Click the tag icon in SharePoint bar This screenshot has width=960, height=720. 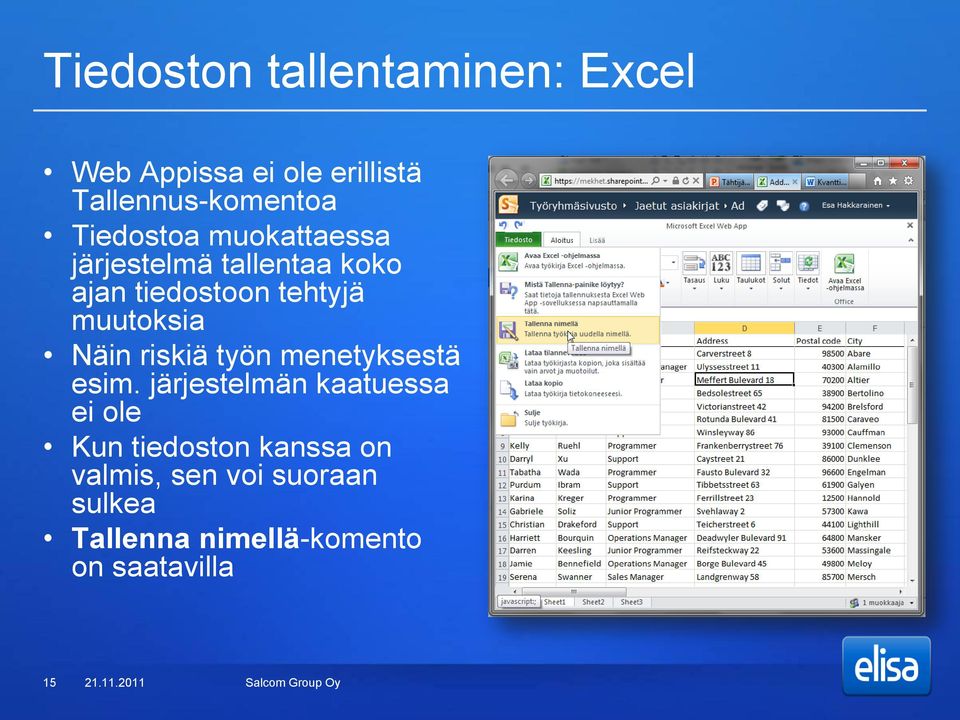[762, 206]
